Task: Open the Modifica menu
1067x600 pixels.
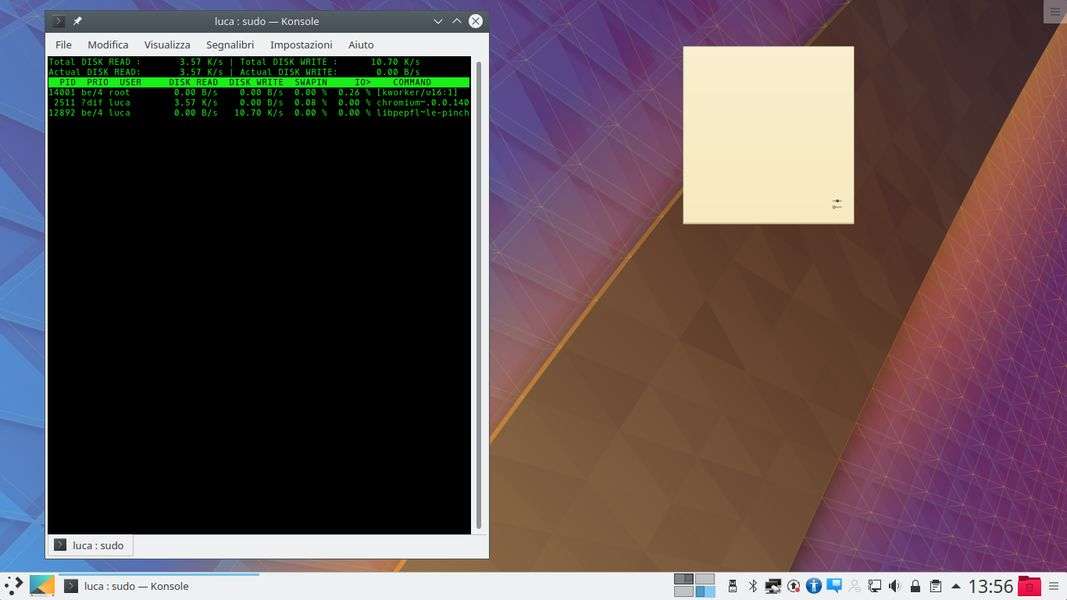Action: [x=108, y=45]
